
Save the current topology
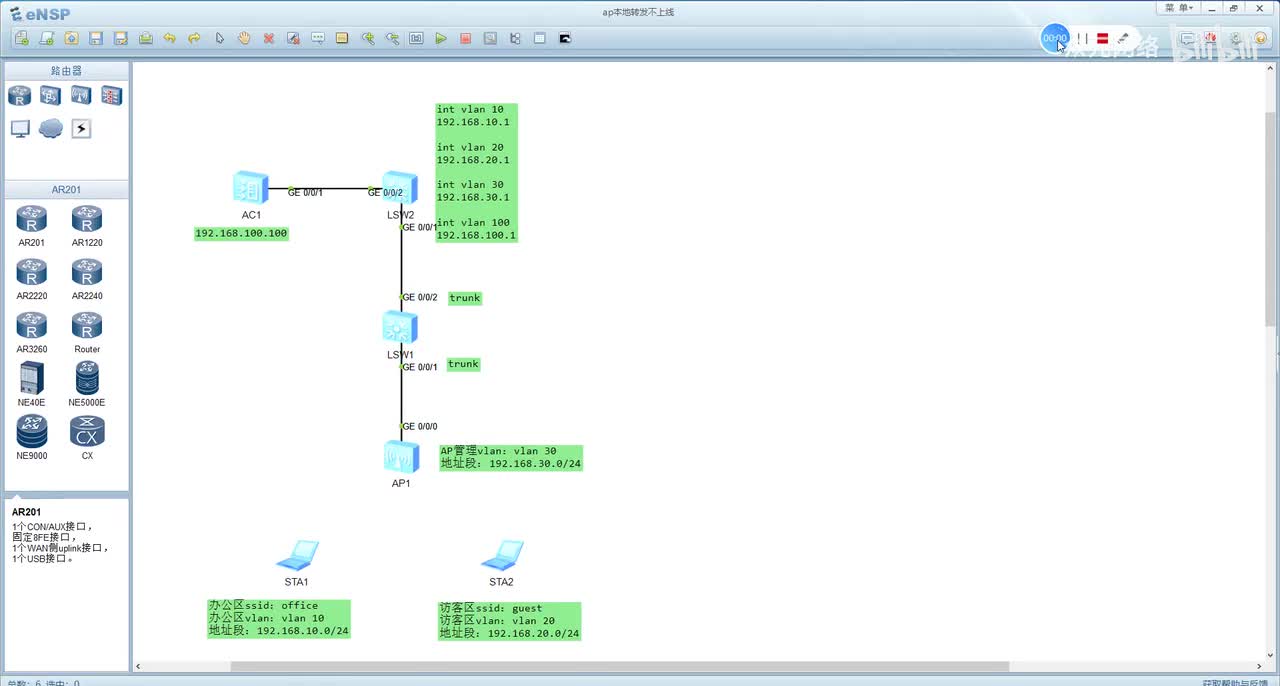click(96, 38)
